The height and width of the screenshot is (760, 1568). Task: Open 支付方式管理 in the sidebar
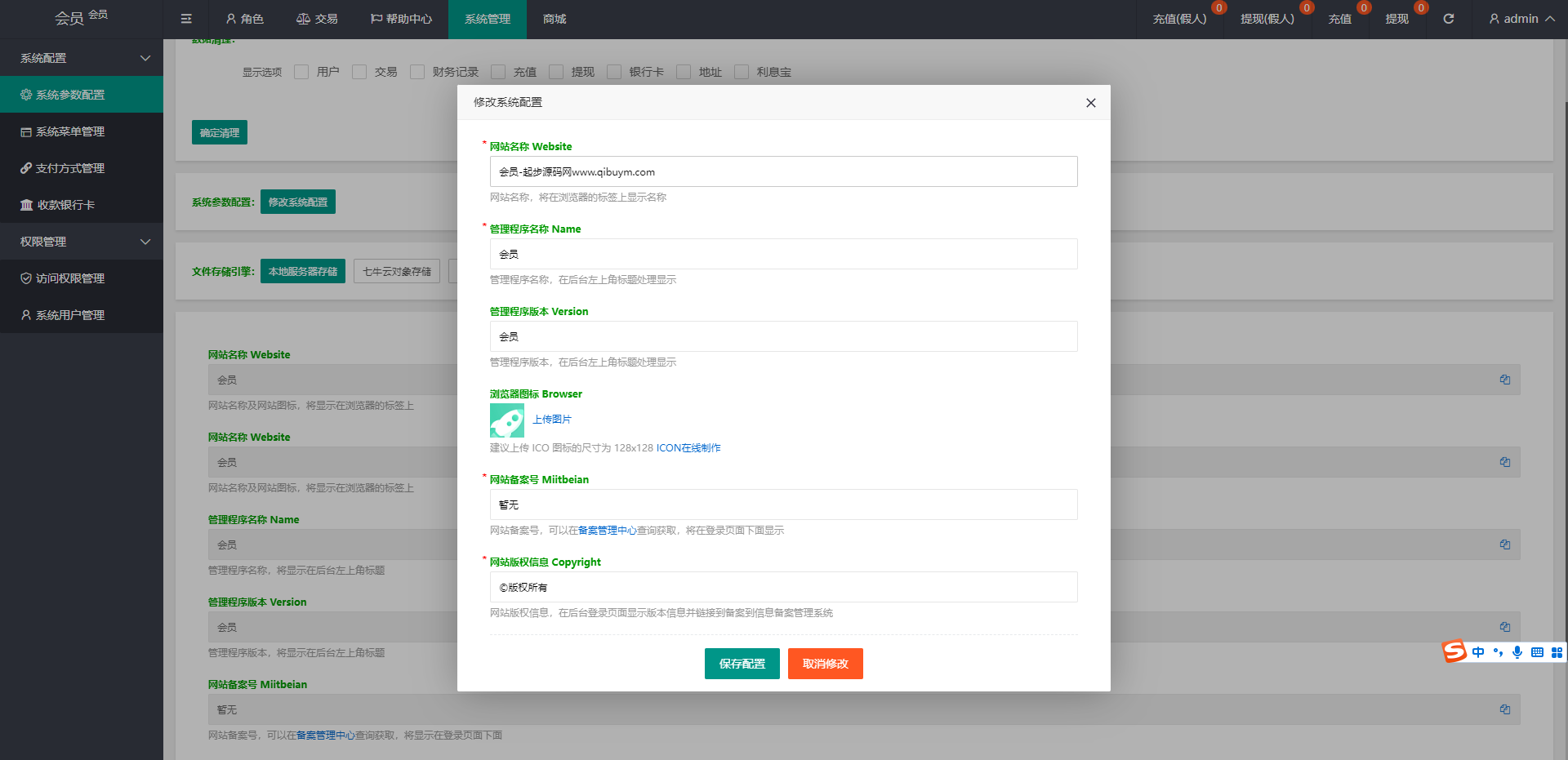82,168
